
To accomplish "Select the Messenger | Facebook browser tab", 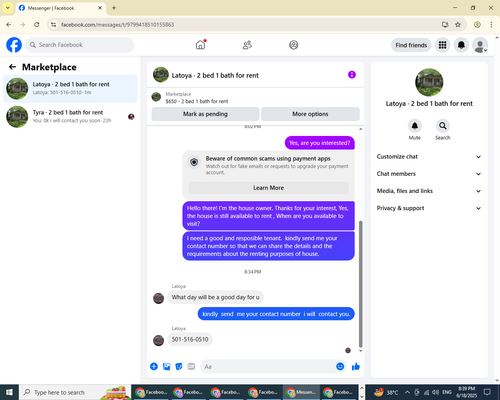I will [x=60, y=8].
